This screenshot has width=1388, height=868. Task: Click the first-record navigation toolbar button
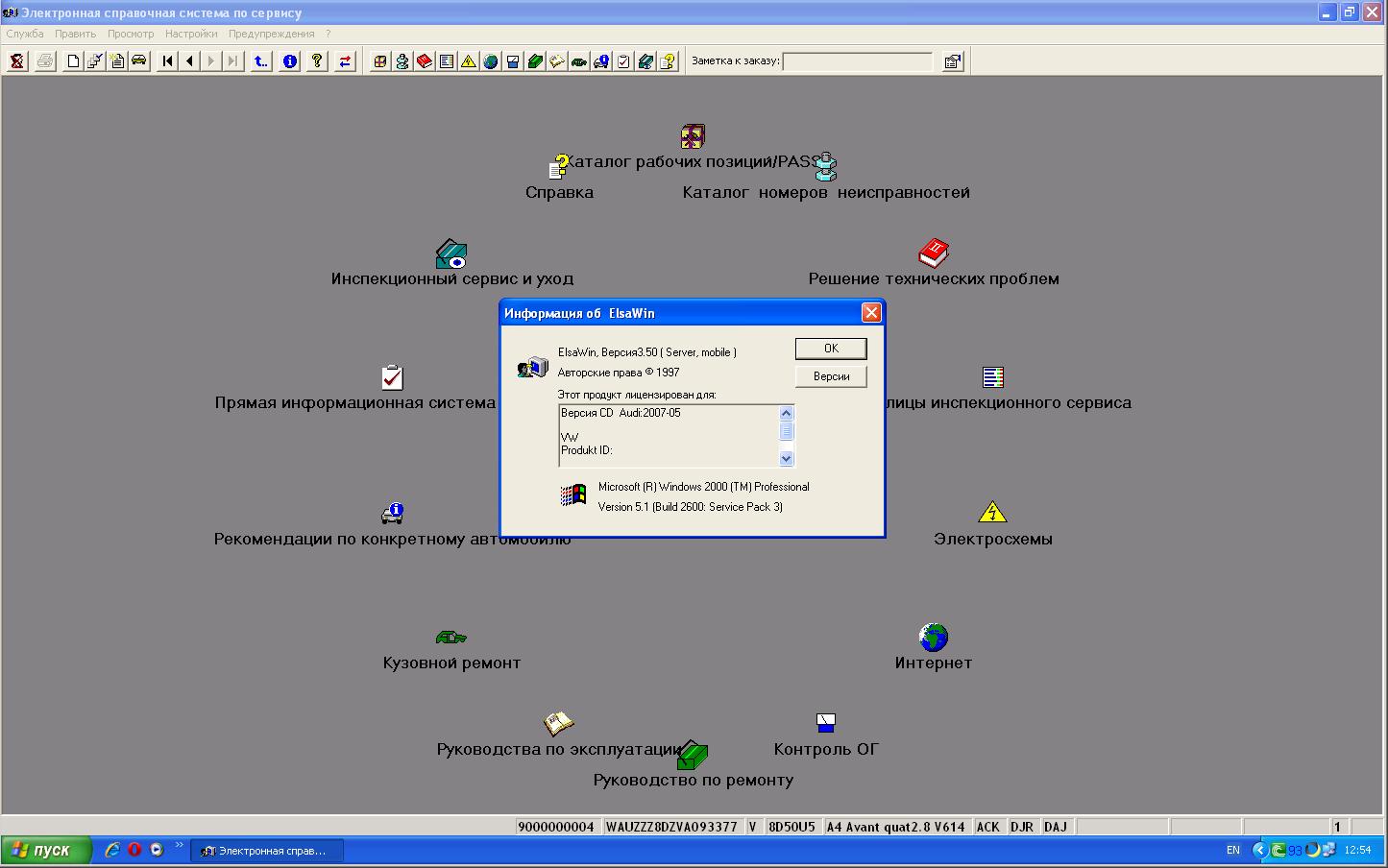(x=167, y=61)
